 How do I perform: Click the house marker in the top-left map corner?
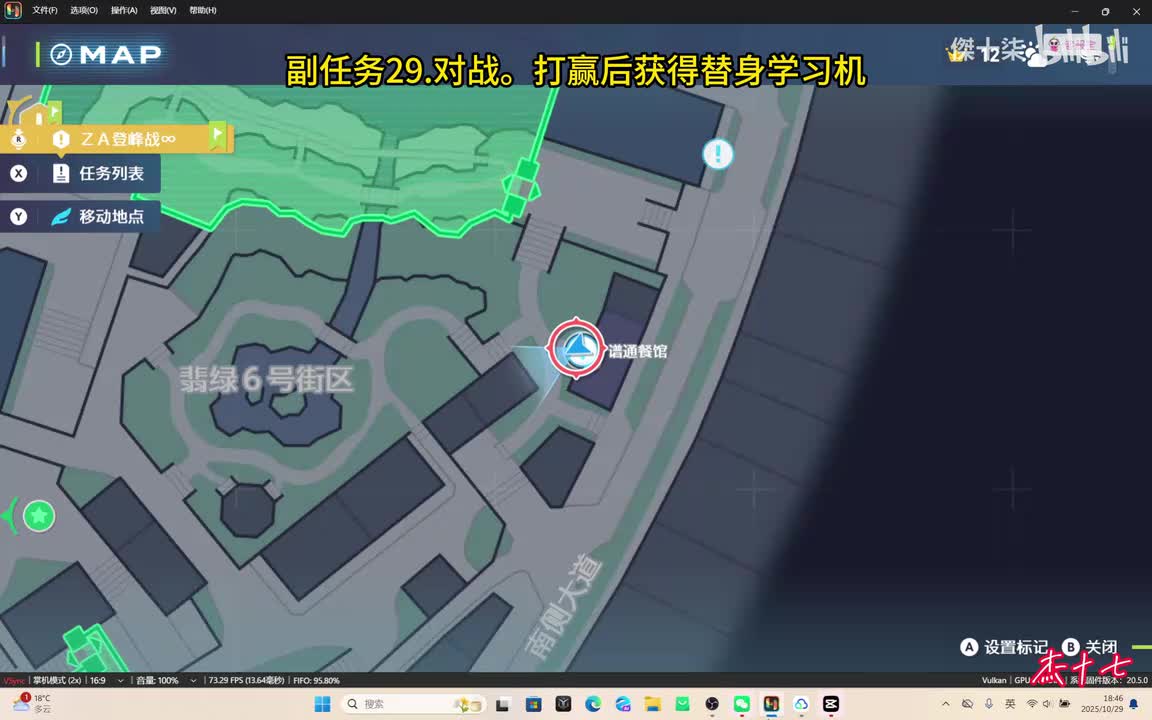tap(37, 115)
